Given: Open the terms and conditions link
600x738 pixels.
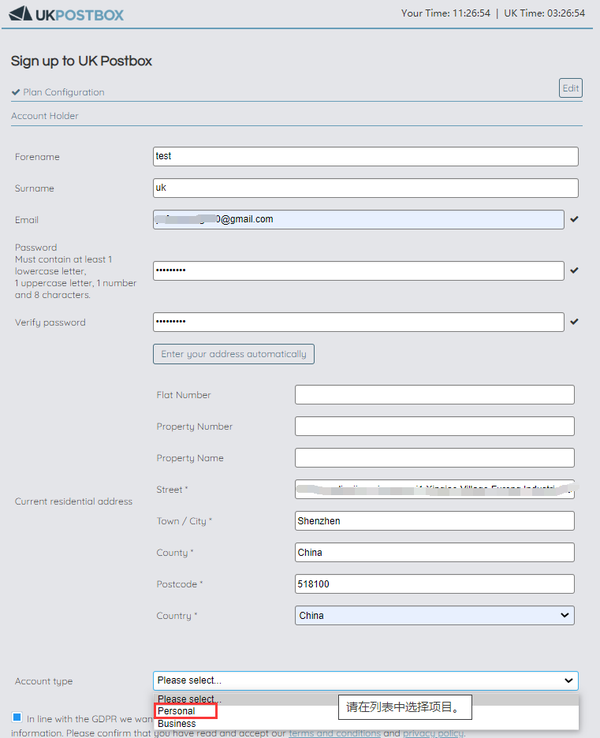Looking at the screenshot, I should 334,734.
